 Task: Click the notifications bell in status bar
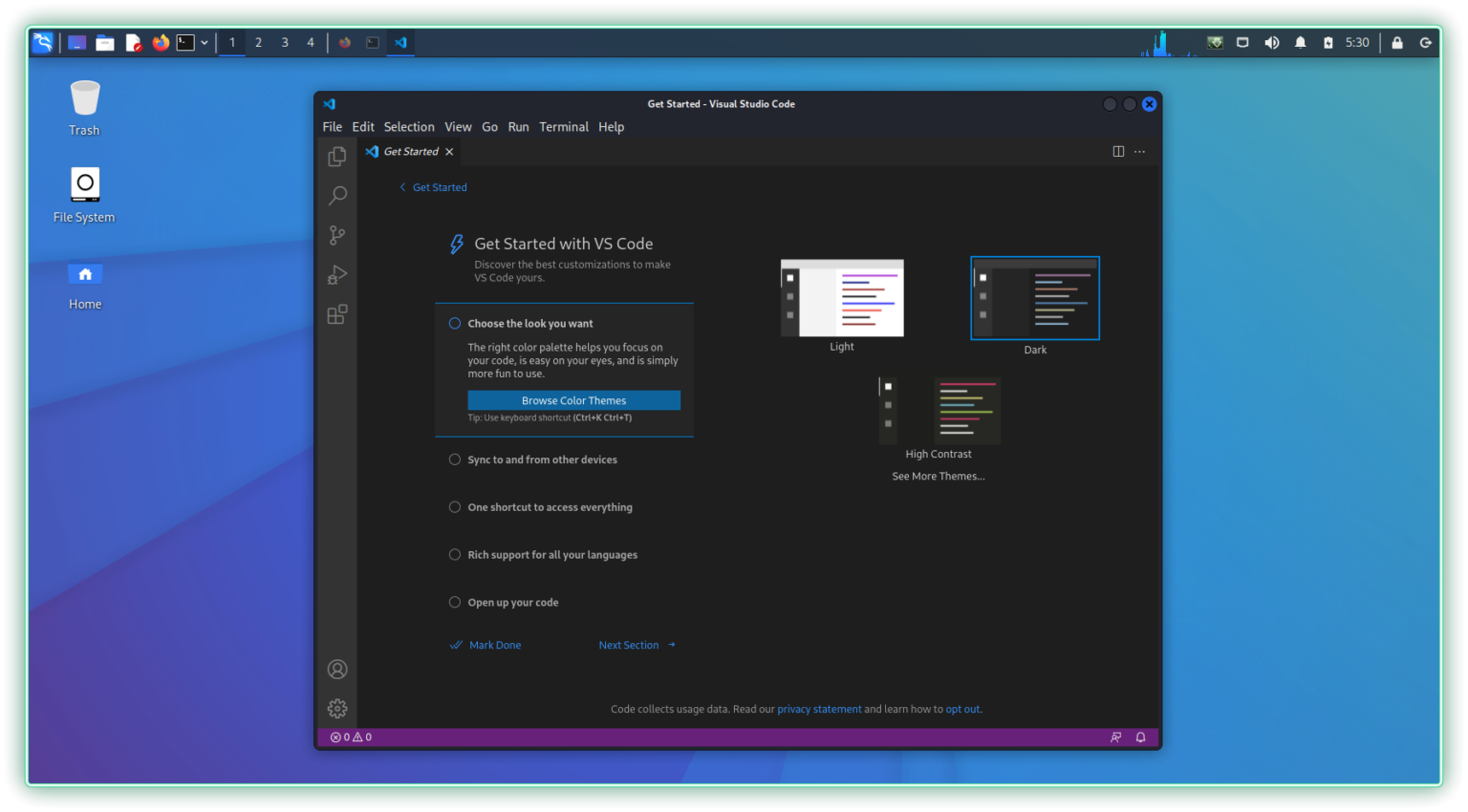point(1140,737)
